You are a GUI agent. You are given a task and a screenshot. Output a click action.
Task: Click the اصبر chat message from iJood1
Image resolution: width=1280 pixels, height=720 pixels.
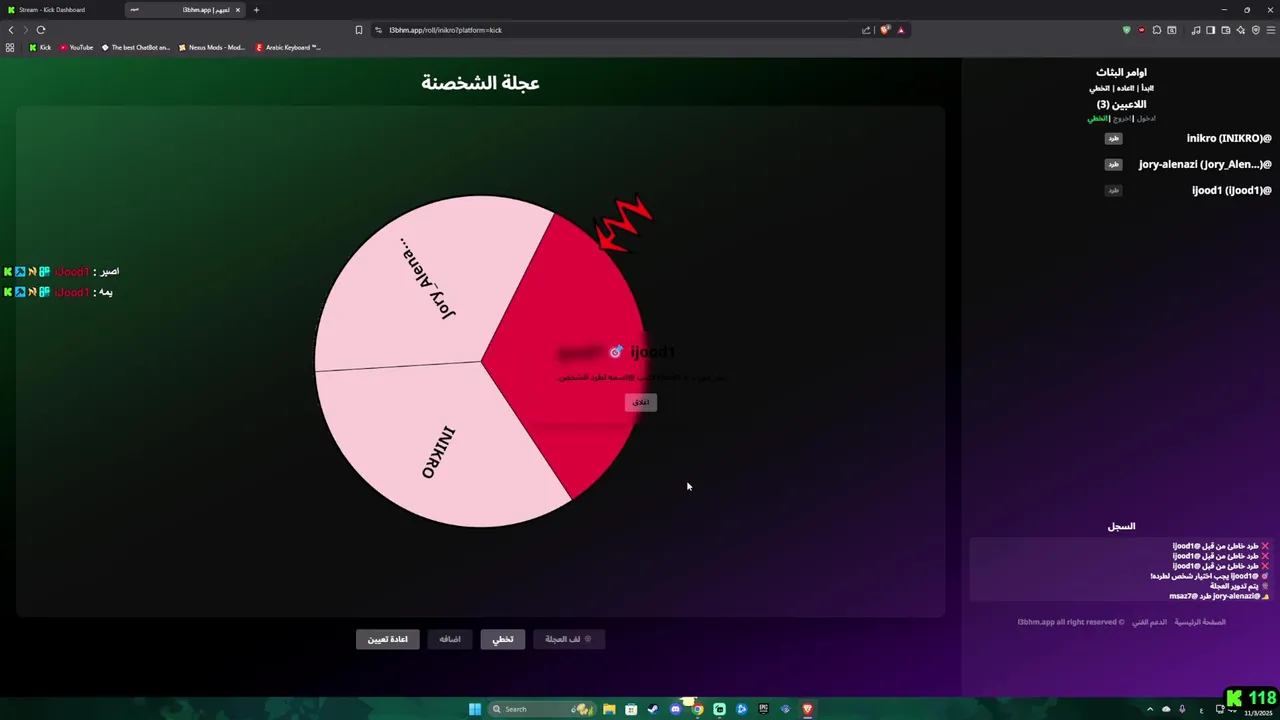62,271
